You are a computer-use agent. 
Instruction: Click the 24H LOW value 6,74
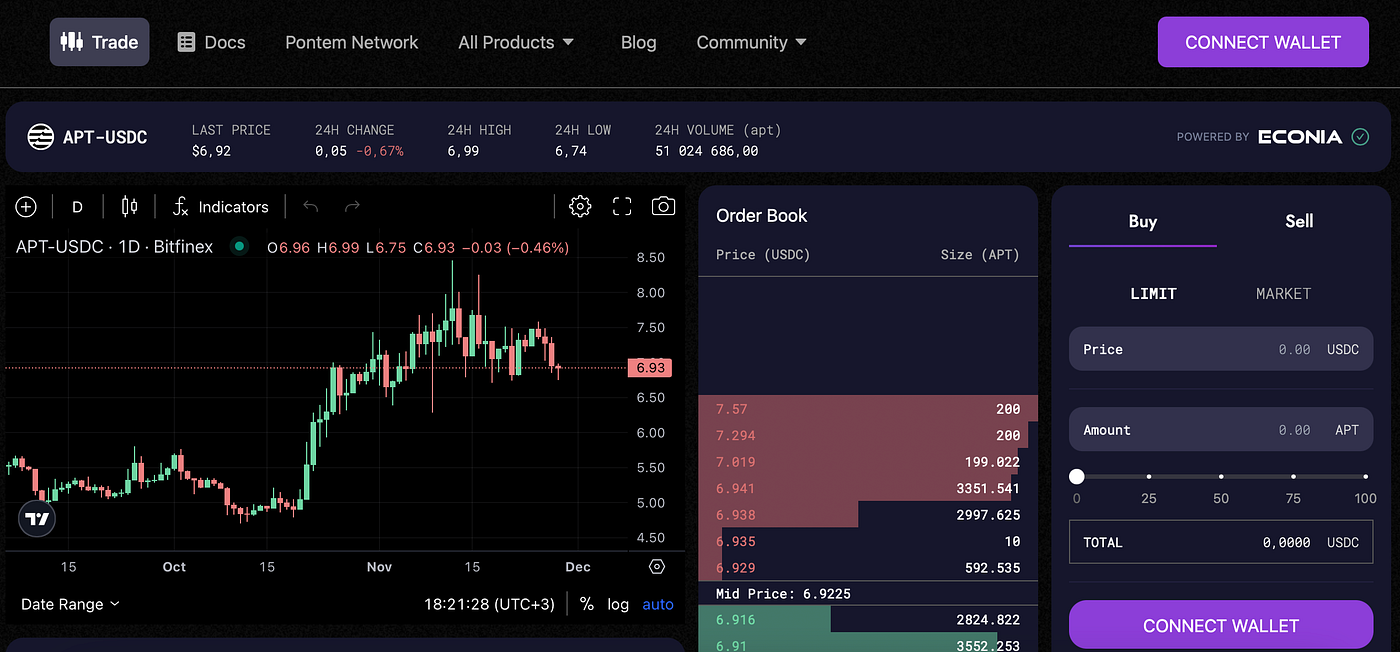pos(571,151)
